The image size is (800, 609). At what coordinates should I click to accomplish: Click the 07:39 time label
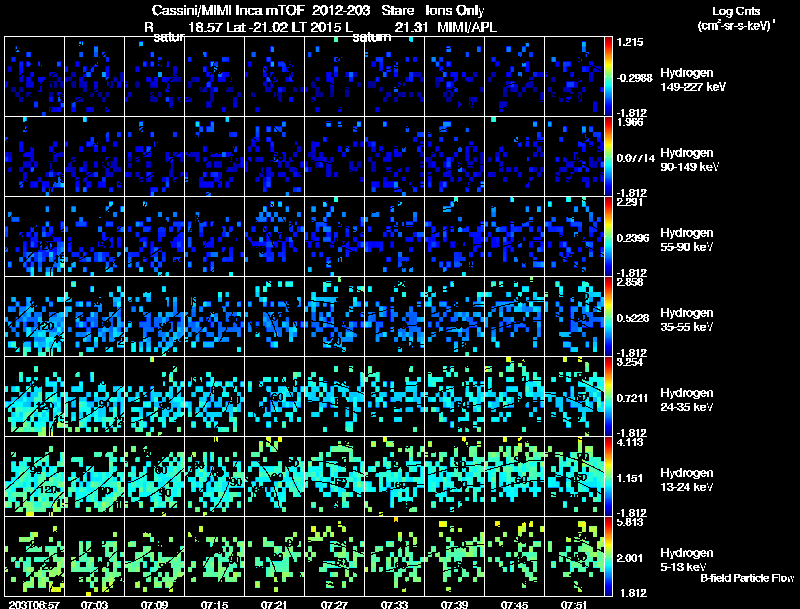[454, 604]
